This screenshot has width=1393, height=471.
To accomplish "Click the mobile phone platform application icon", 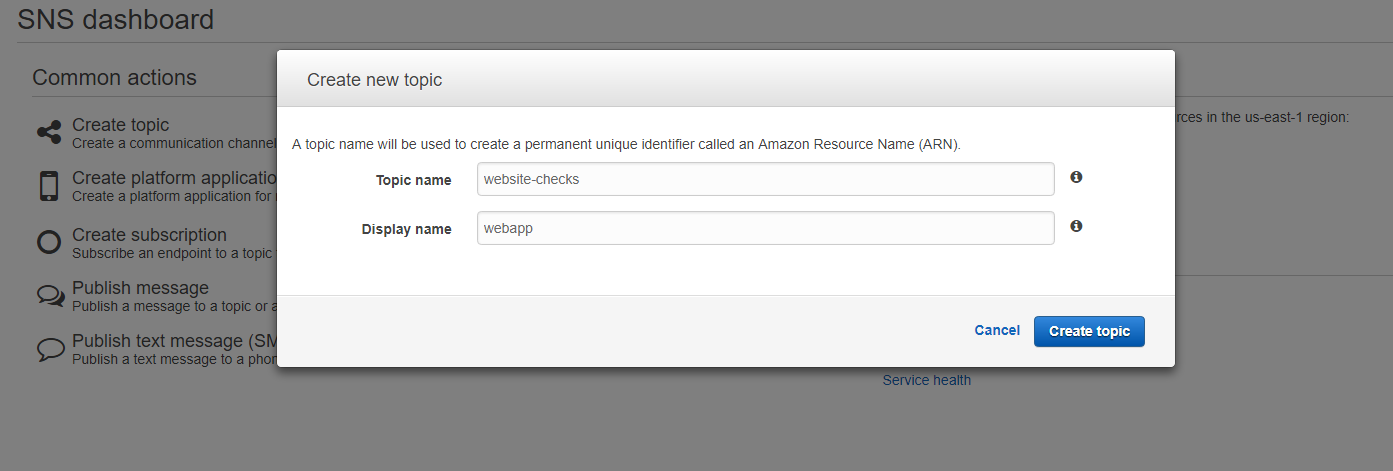I will point(49,186).
